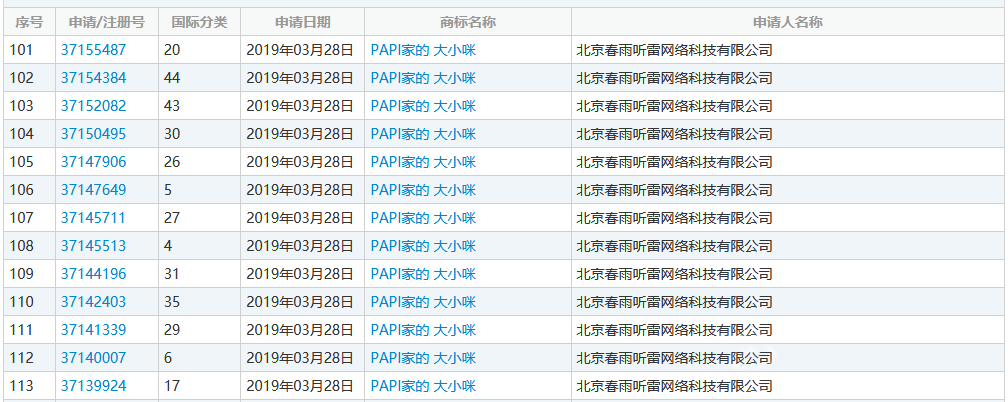
Task: Click international class 5 in row 106
Action: [x=168, y=190]
